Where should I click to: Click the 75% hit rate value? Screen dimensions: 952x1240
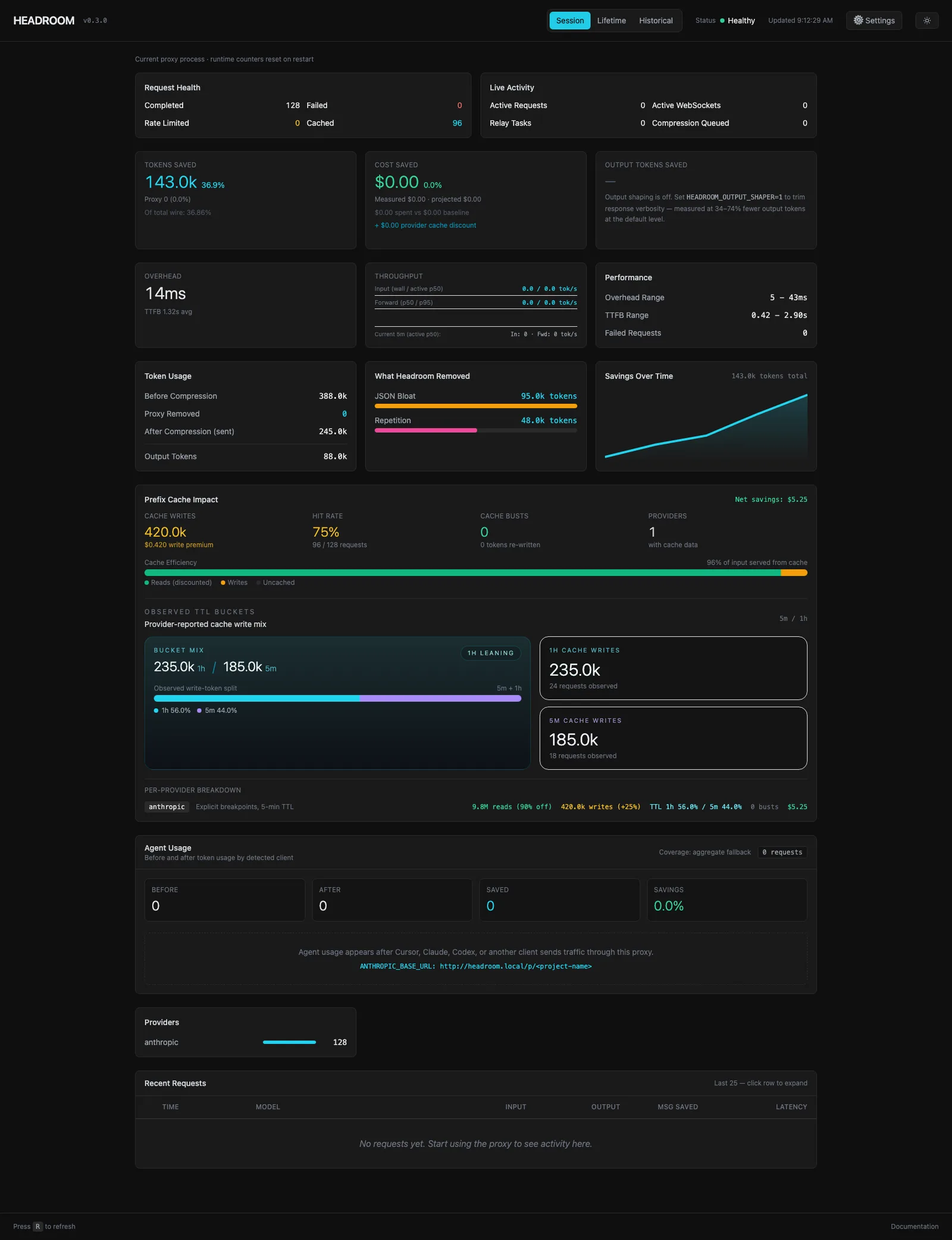pyautogui.click(x=325, y=532)
